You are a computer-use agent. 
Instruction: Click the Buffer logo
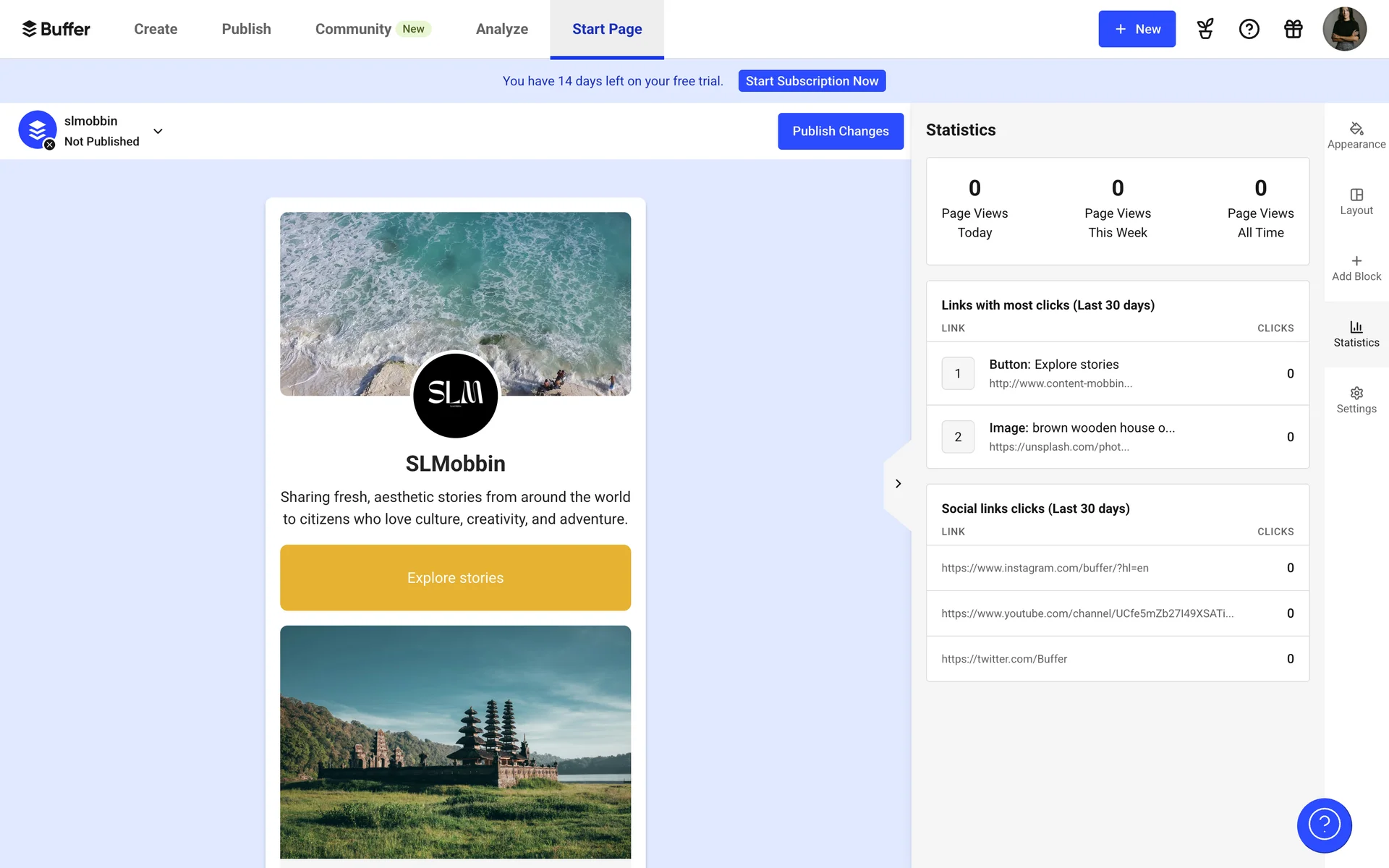56,29
